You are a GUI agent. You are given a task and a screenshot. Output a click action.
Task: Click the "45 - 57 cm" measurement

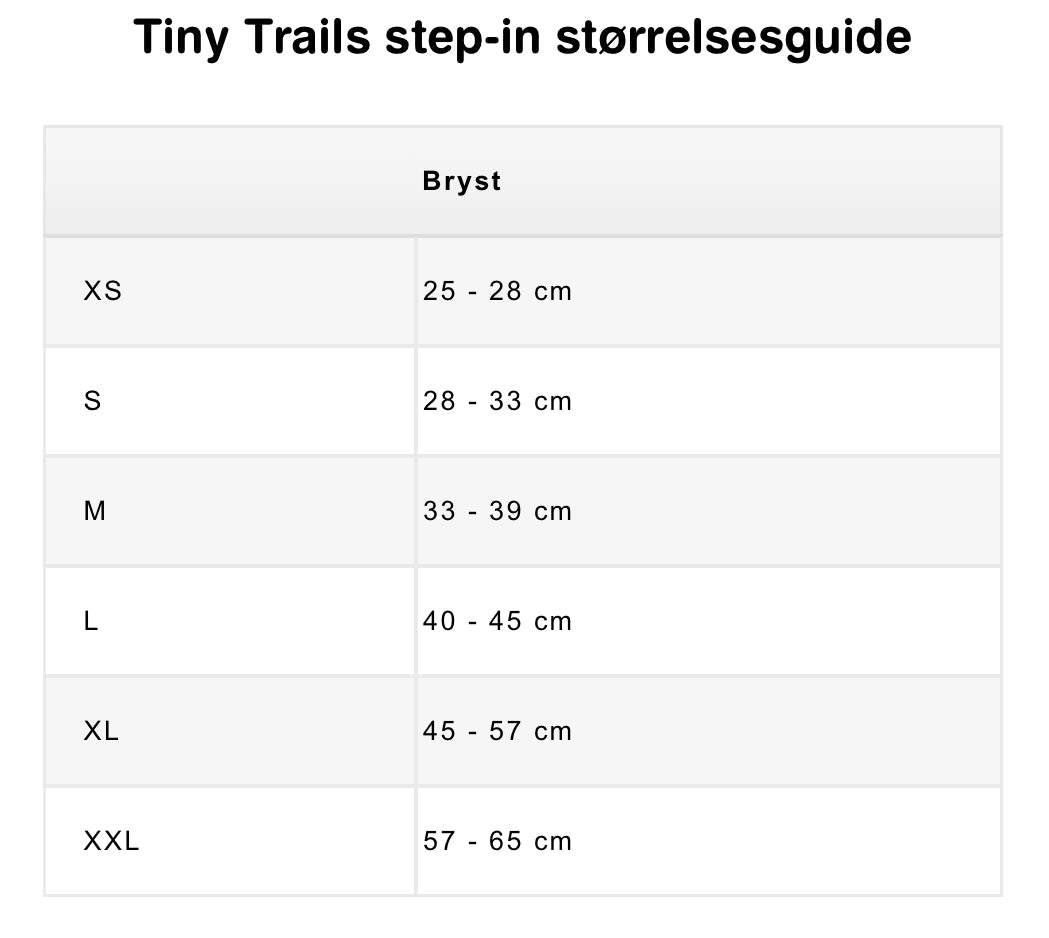tap(497, 731)
